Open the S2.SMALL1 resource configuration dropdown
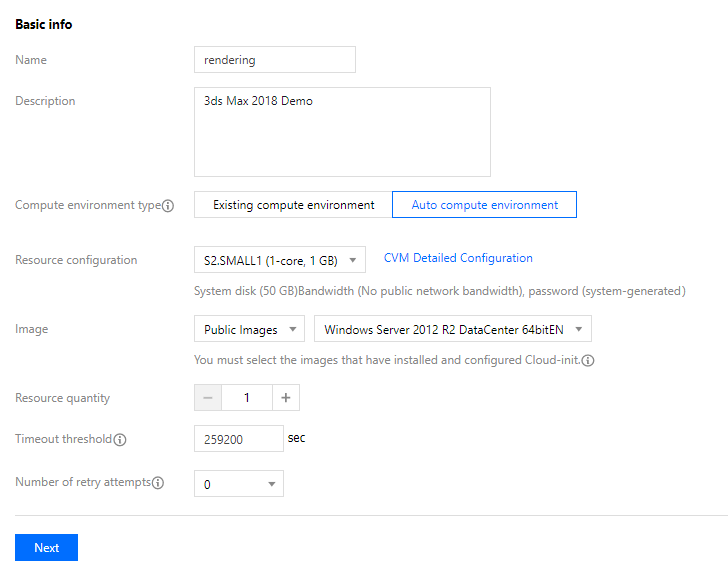The image size is (728, 568). (x=280, y=260)
